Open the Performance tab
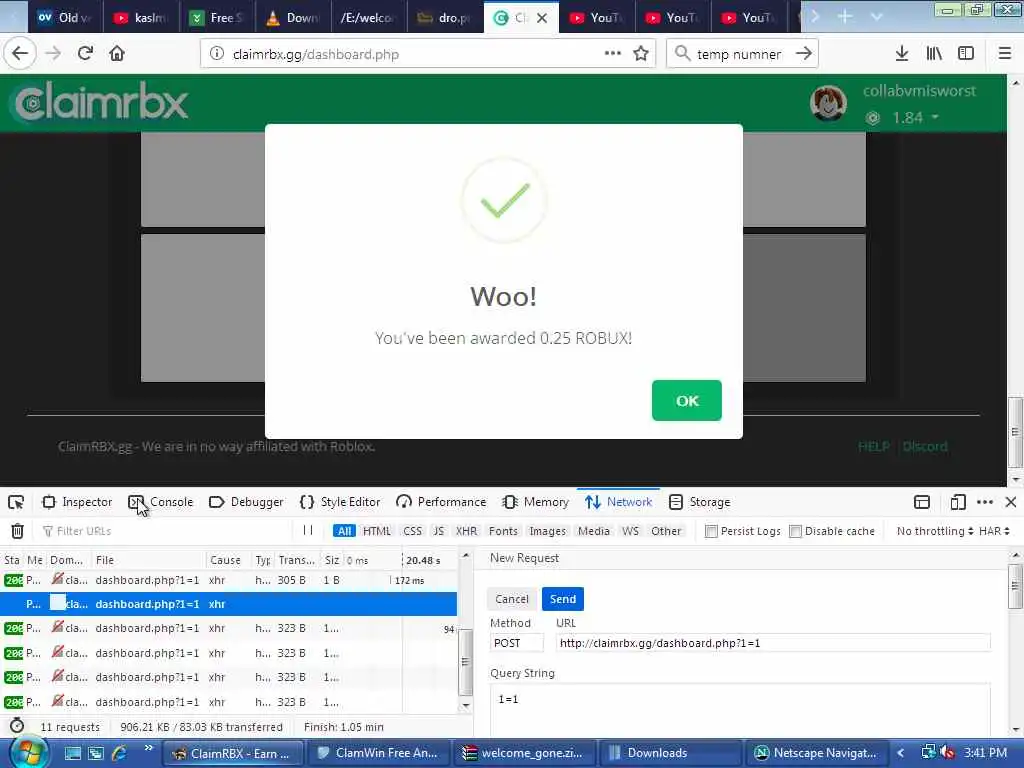This screenshot has width=1024, height=768. pyautogui.click(x=441, y=502)
